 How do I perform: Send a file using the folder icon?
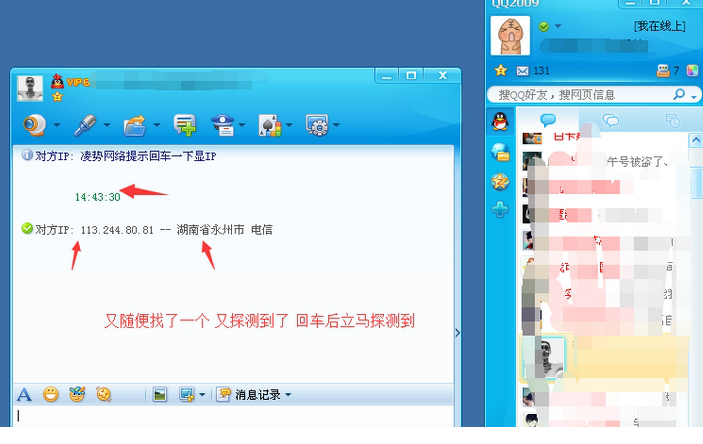click(135, 125)
